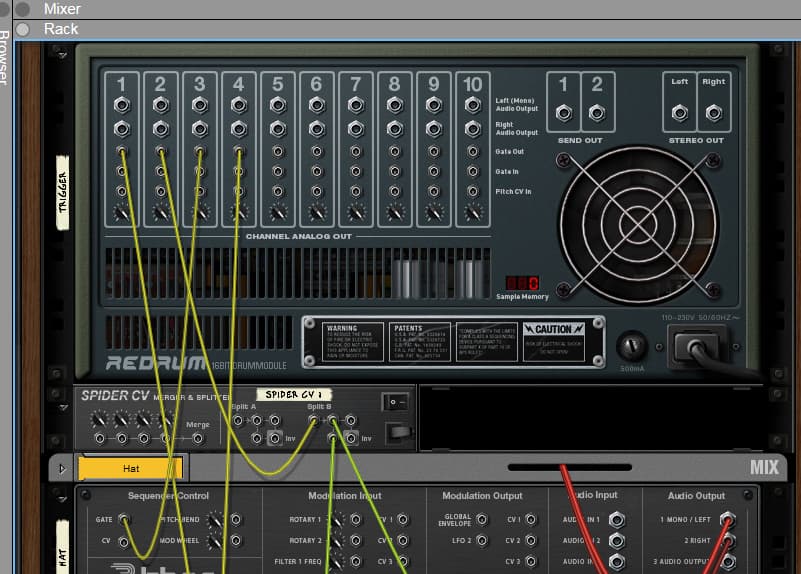This screenshot has width=801, height=574.
Task: Click Redrum channel 9 Gate Out jack
Action: 434,151
